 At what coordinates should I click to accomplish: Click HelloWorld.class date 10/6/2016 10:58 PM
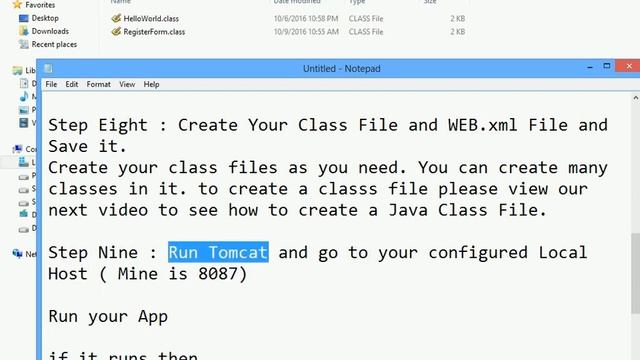(x=306, y=18)
